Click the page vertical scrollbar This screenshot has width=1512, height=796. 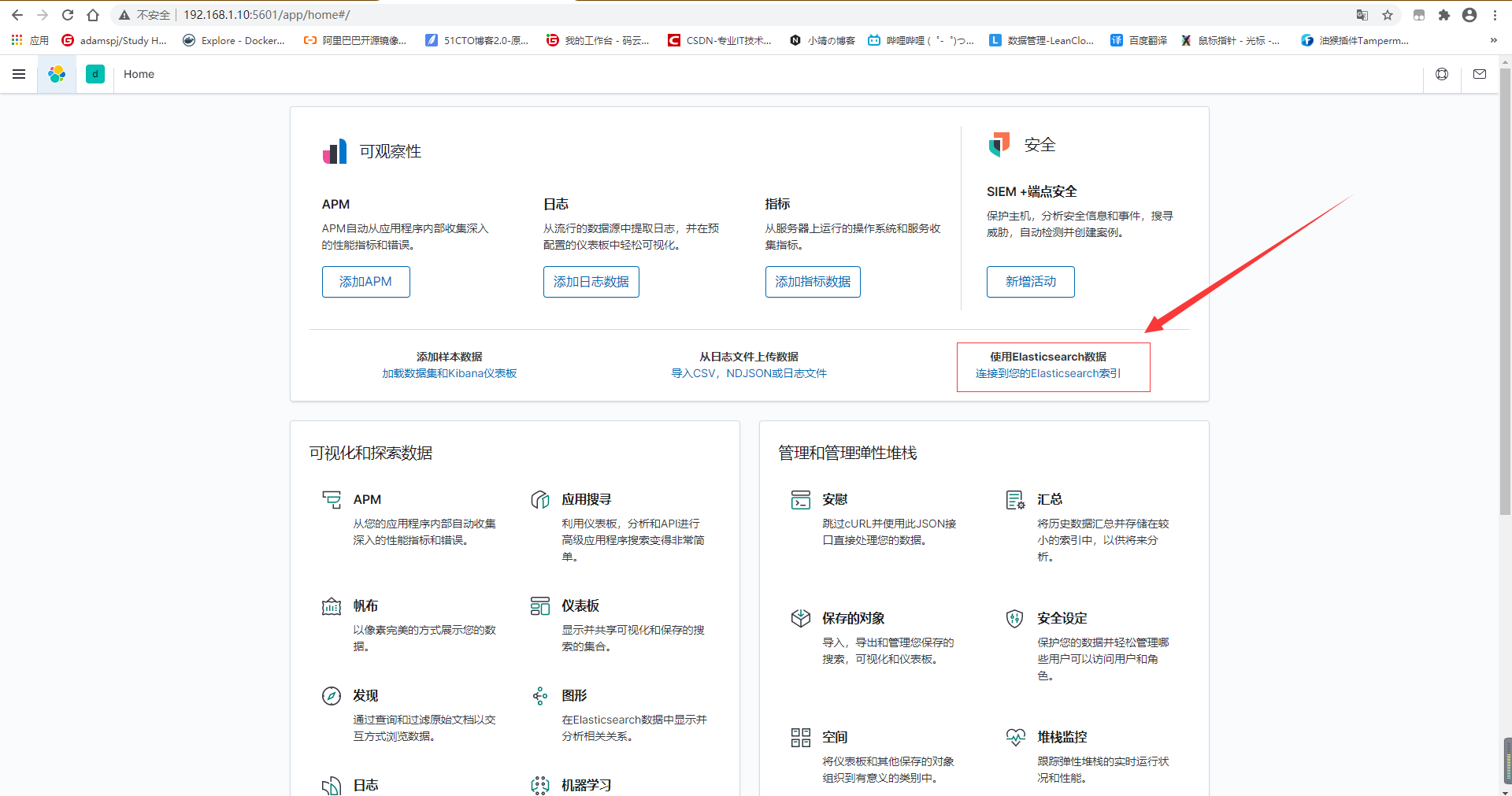point(1505,291)
